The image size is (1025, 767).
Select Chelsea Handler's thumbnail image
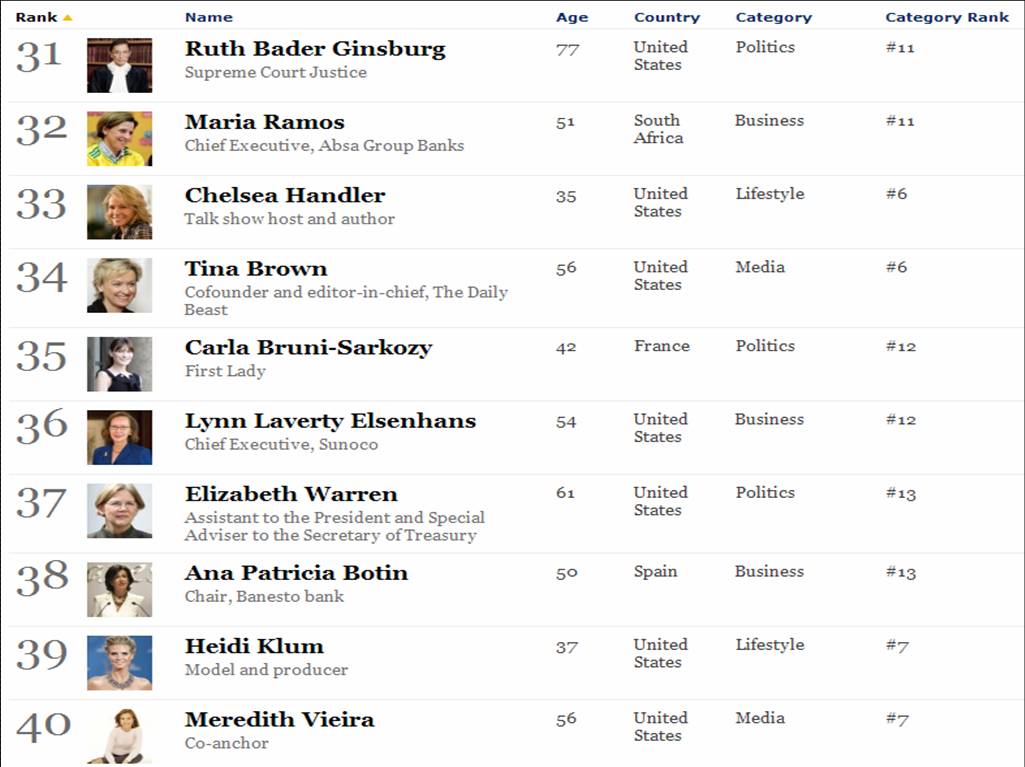pos(119,211)
